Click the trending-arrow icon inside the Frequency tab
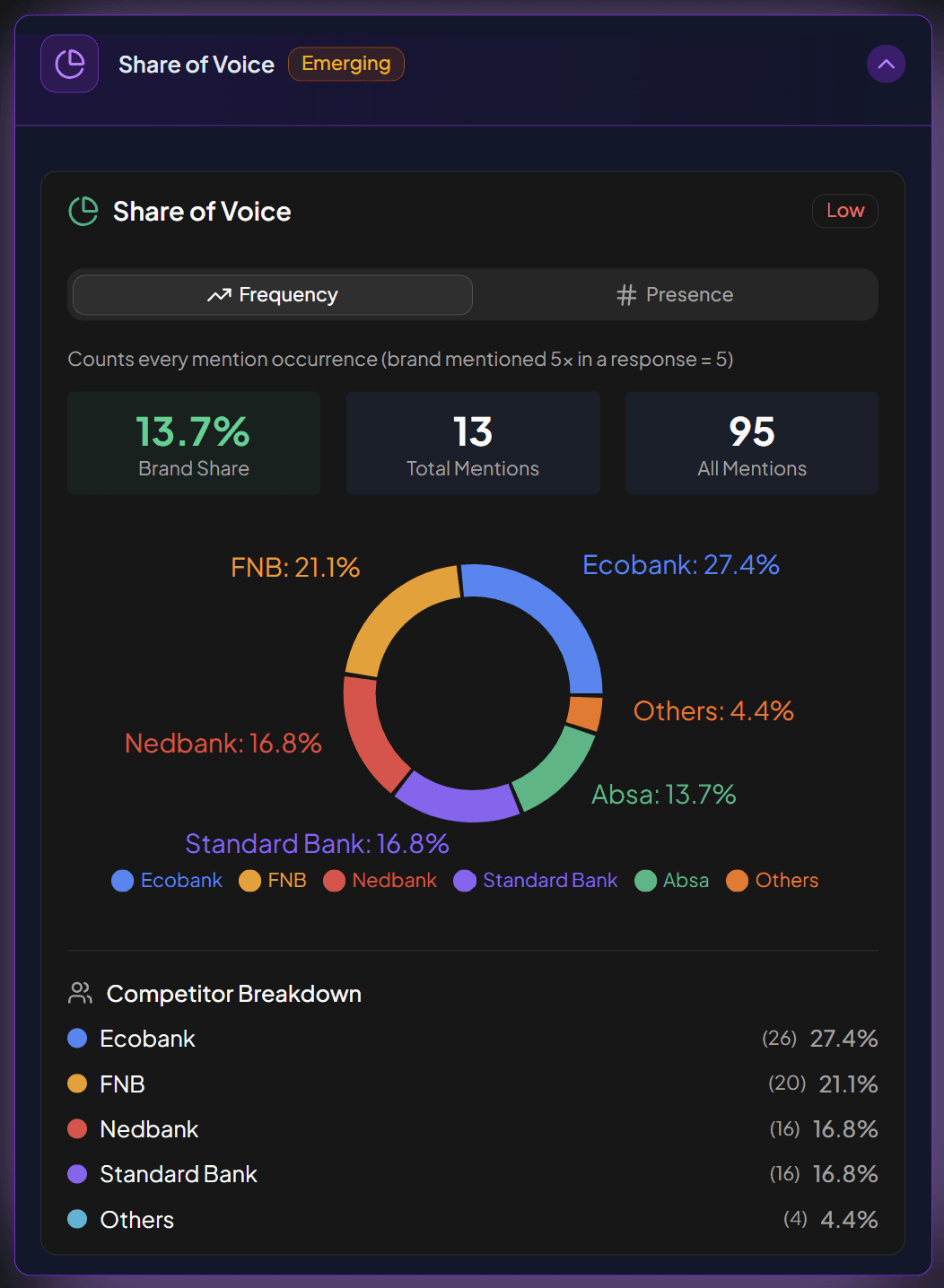 (218, 294)
